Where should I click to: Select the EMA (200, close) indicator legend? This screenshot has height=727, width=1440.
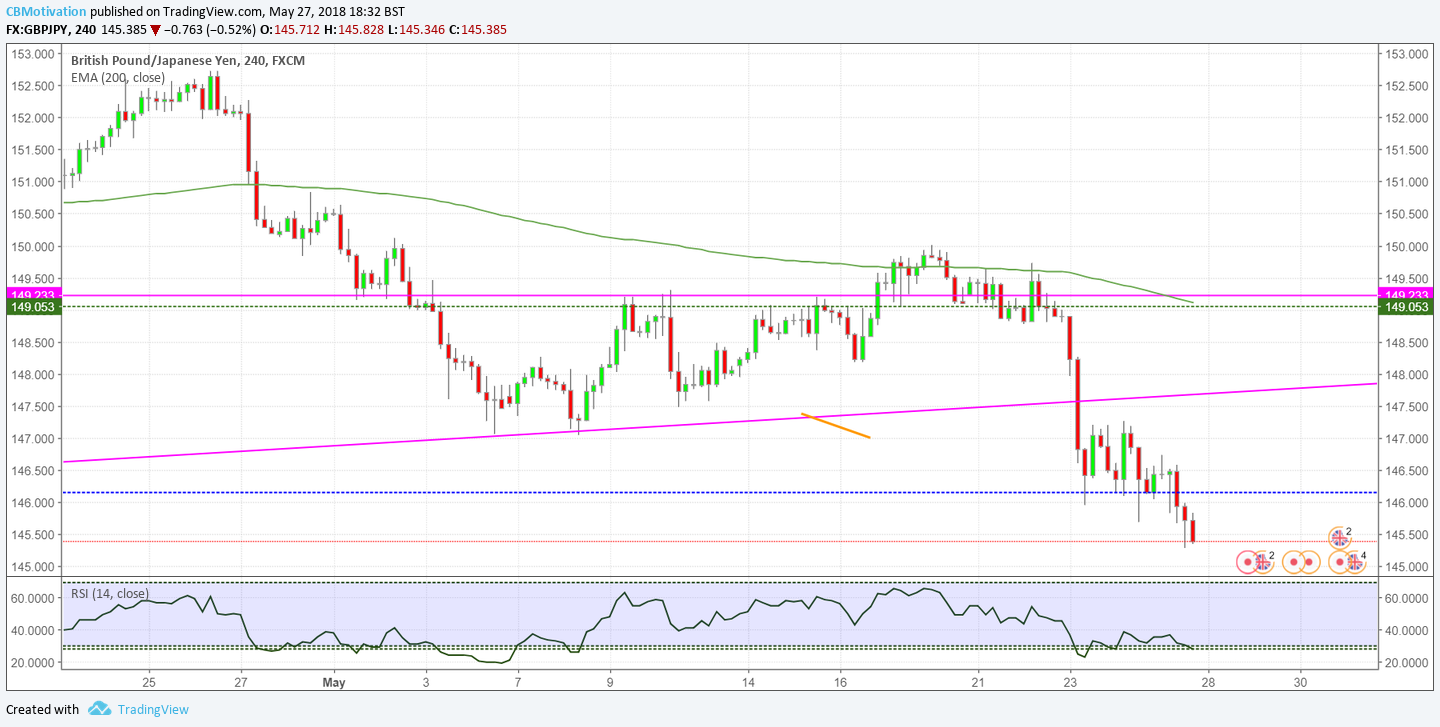pyautogui.click(x=118, y=77)
